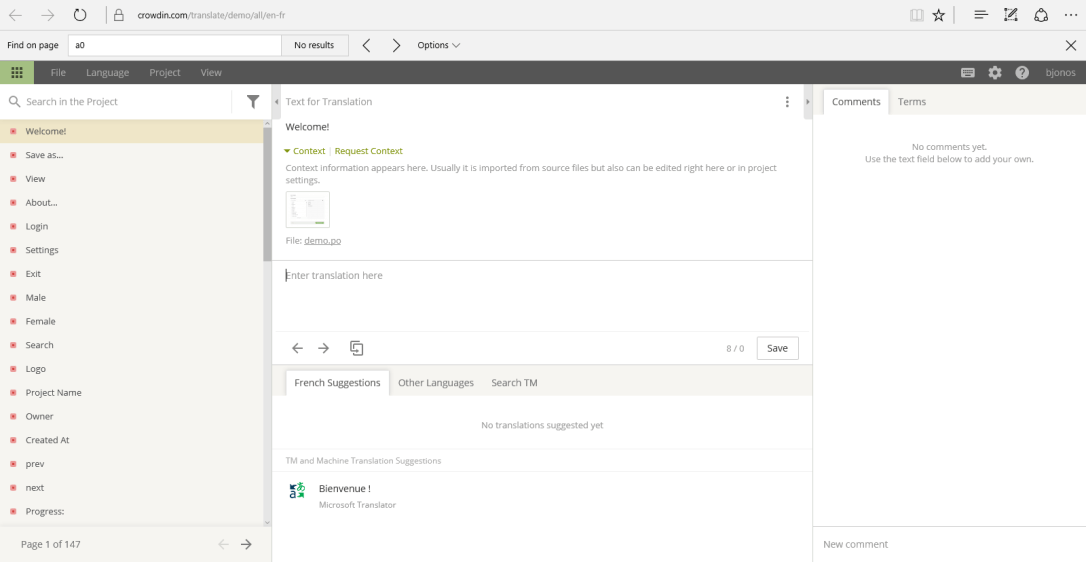Switch to the Comments tab
The width and height of the screenshot is (1086, 562).
point(856,102)
